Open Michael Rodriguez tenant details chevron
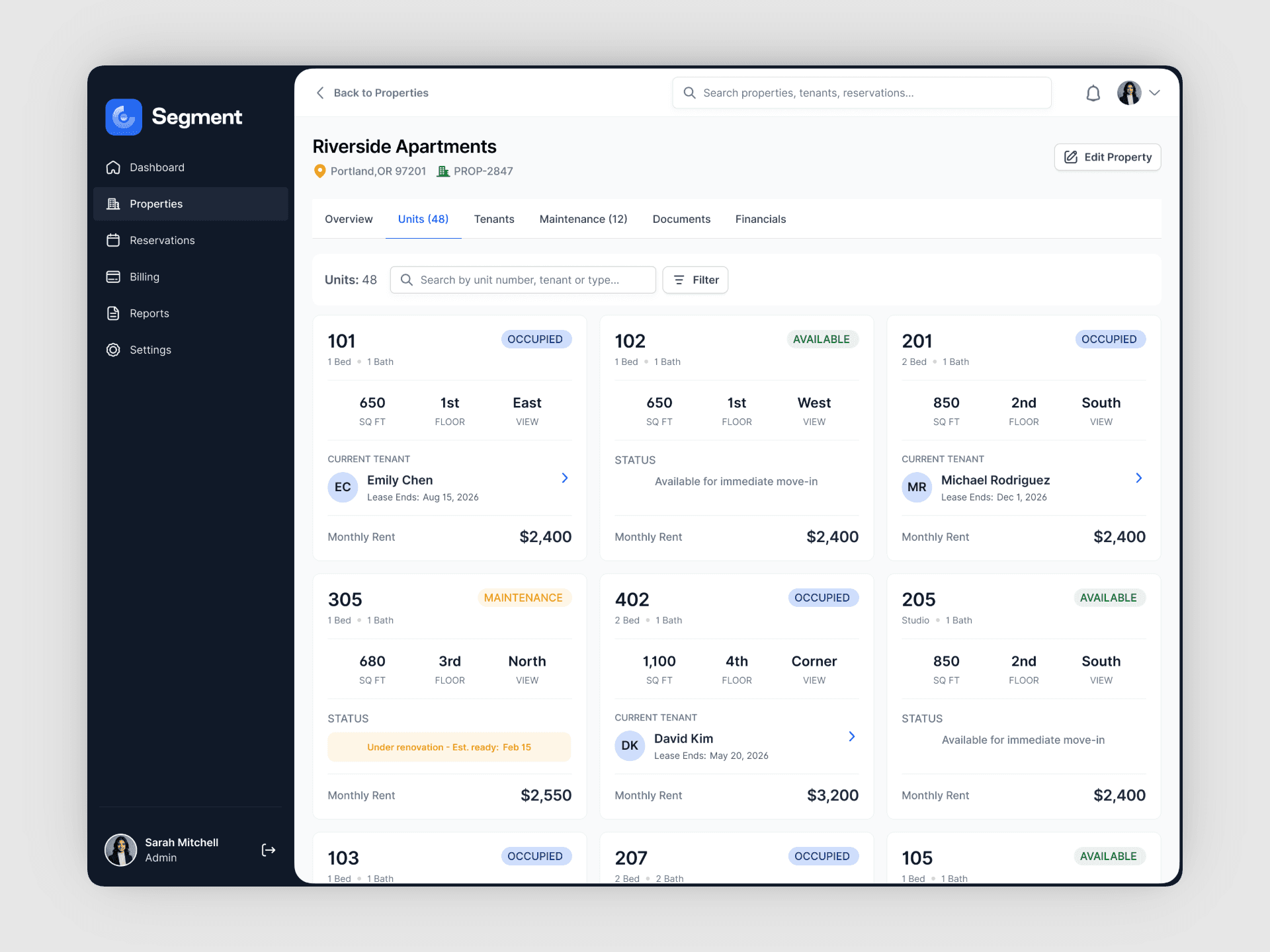The image size is (1270, 952). pos(1138,478)
